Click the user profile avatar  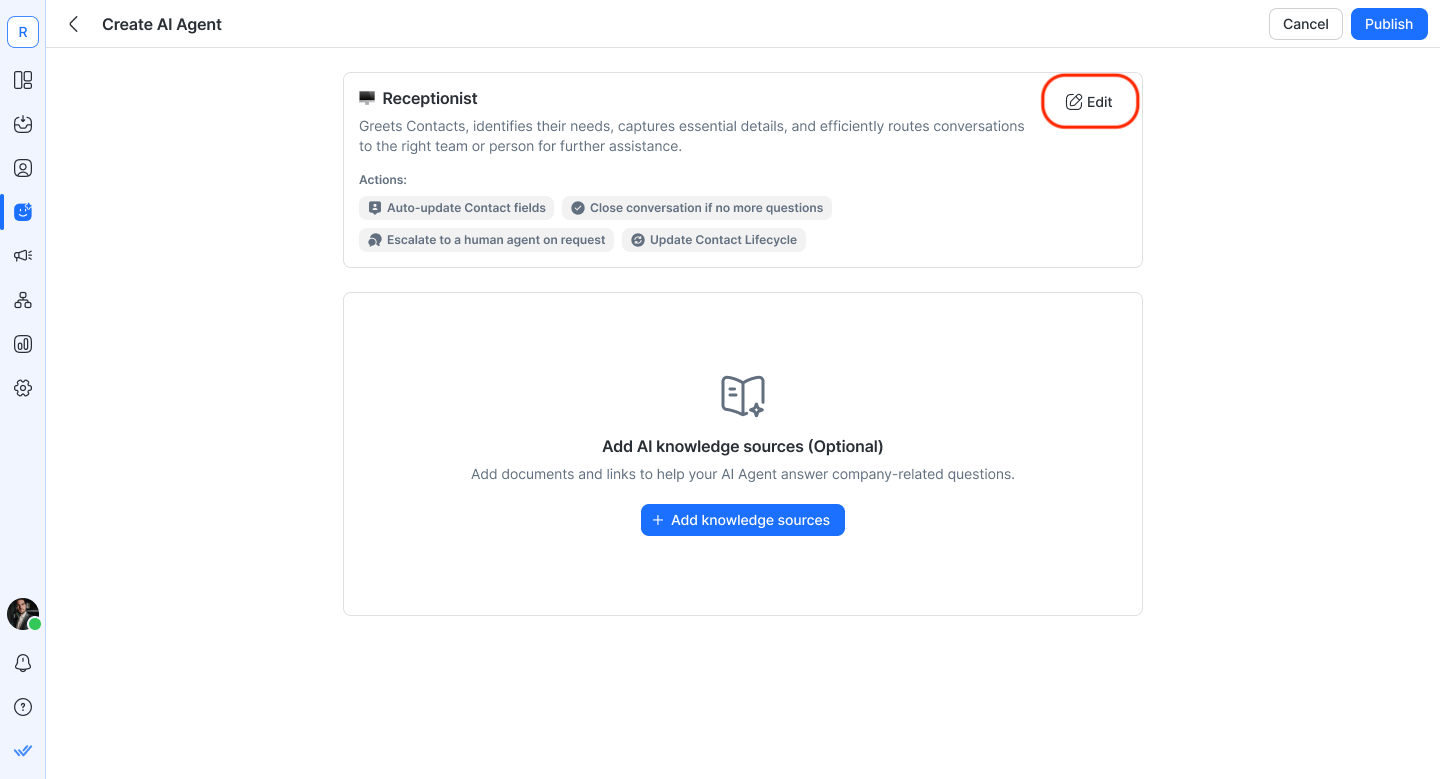(x=23, y=614)
